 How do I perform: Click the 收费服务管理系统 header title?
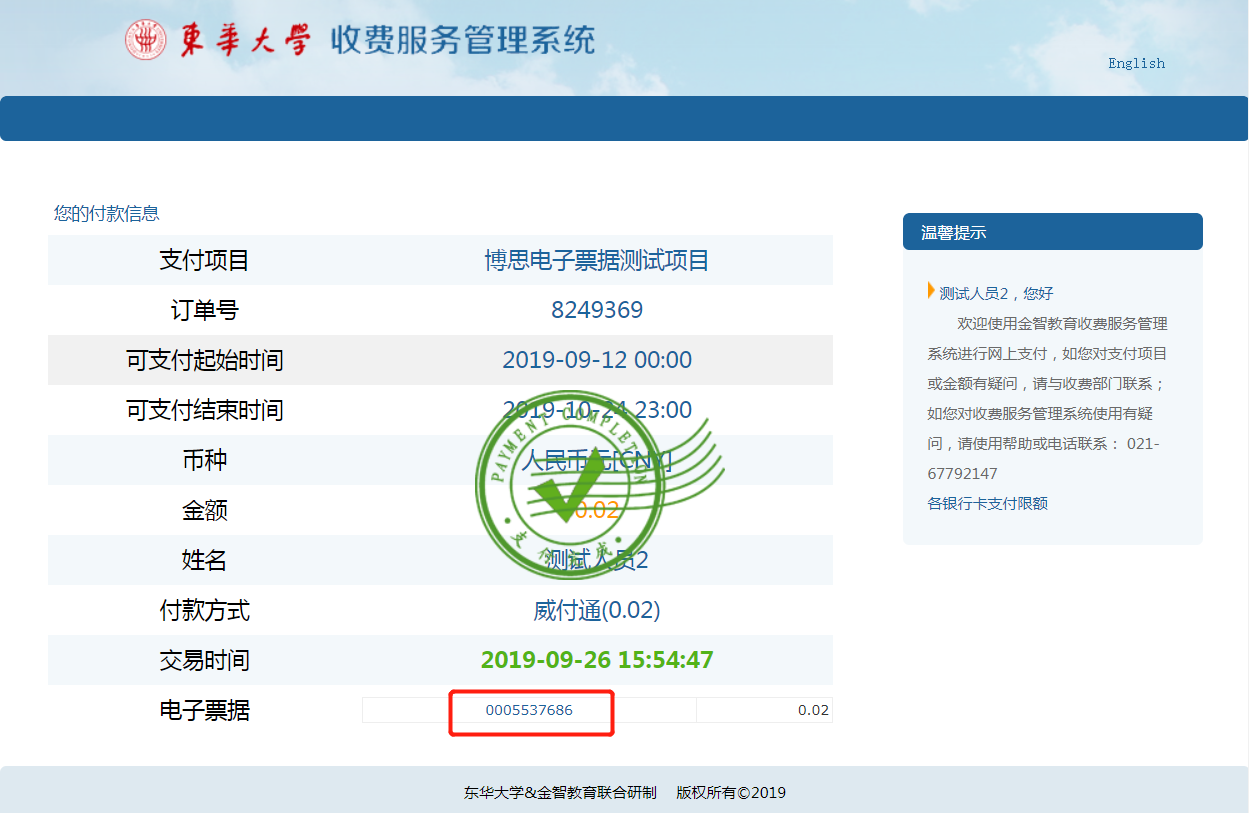coord(462,40)
